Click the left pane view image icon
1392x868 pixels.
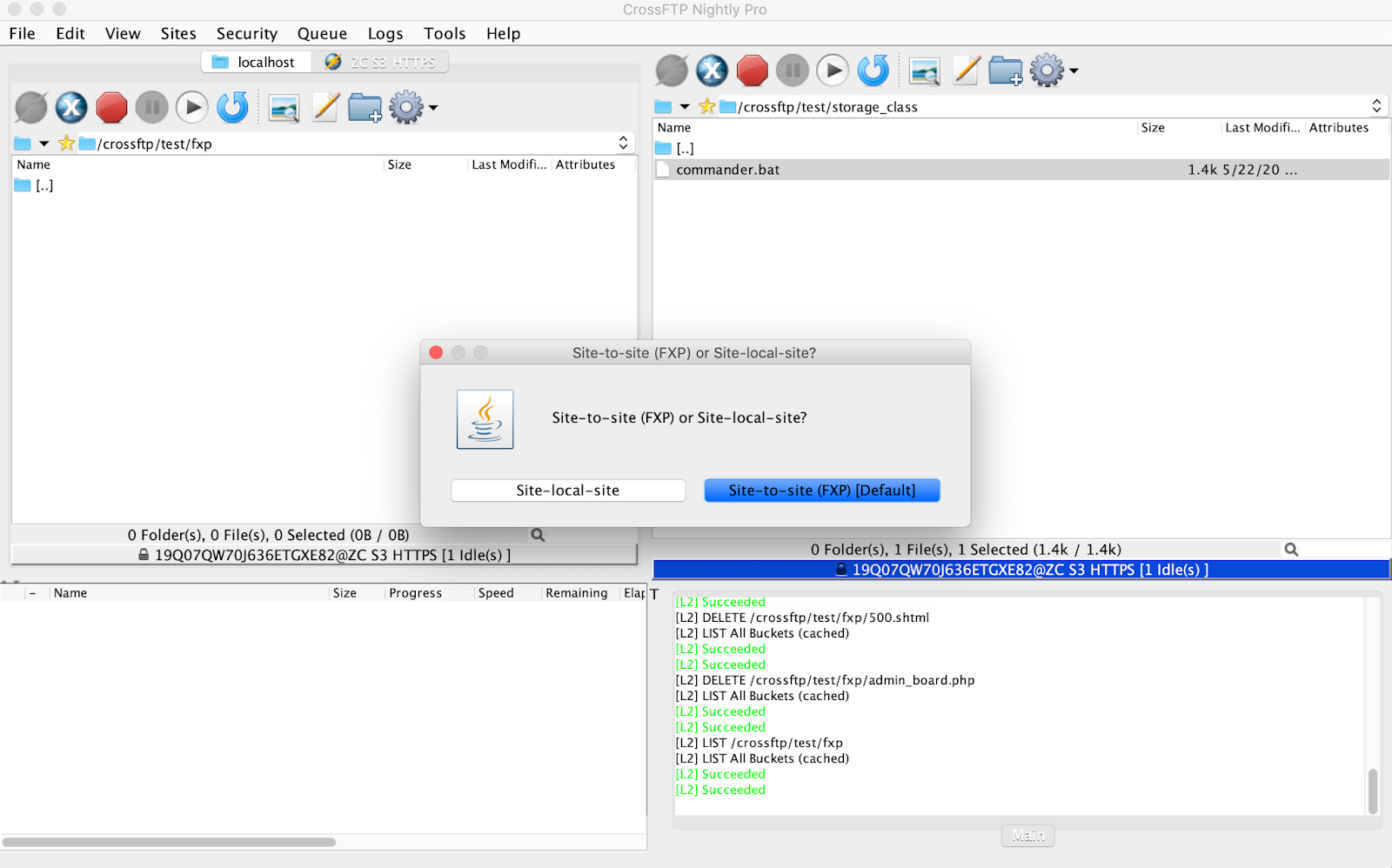pyautogui.click(x=284, y=108)
